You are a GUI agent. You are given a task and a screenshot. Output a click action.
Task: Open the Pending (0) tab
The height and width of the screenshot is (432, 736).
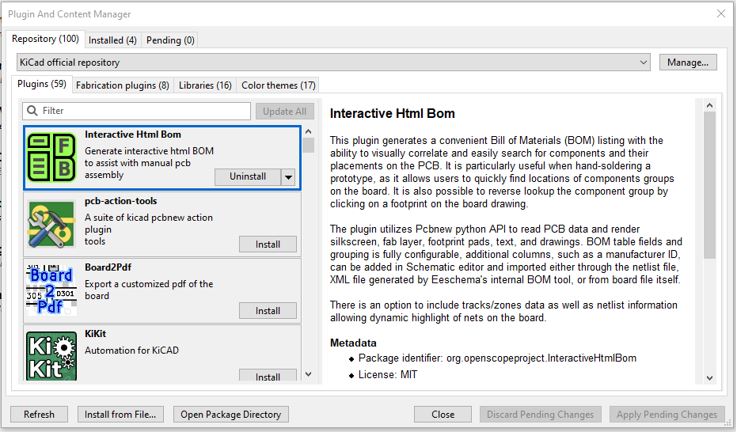(x=170, y=40)
